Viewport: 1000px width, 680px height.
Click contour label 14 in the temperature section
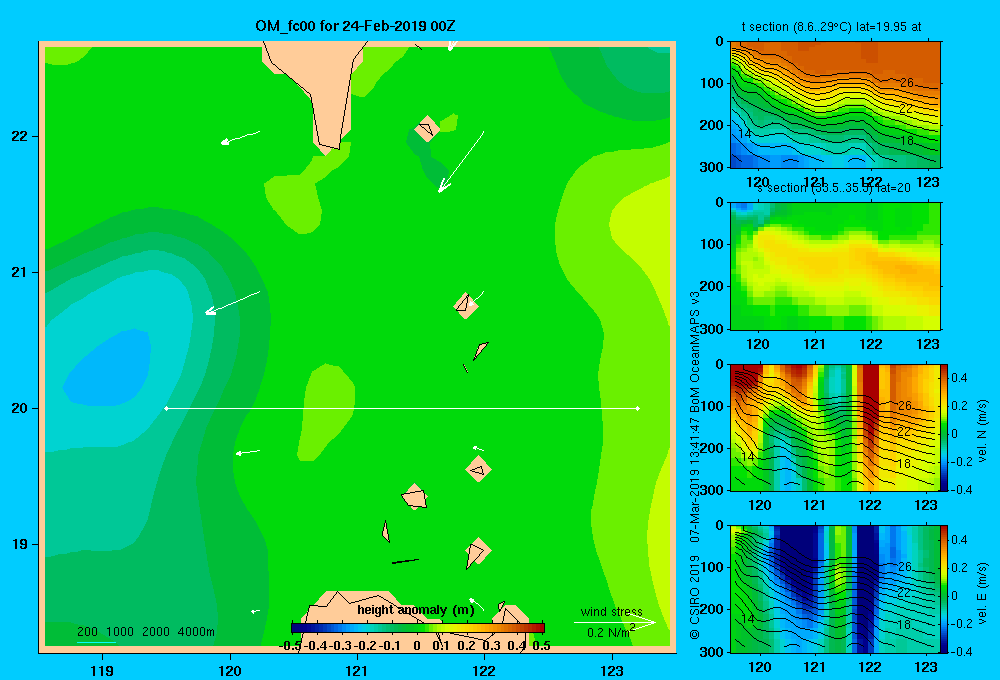745,133
